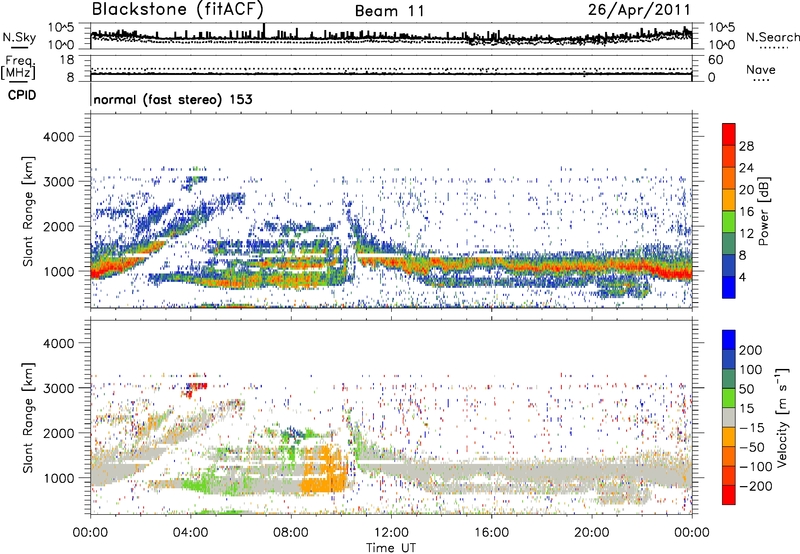Click the '-15' Velocity colorbar tick label
Viewport: 800px width, 554px height.
(752, 428)
